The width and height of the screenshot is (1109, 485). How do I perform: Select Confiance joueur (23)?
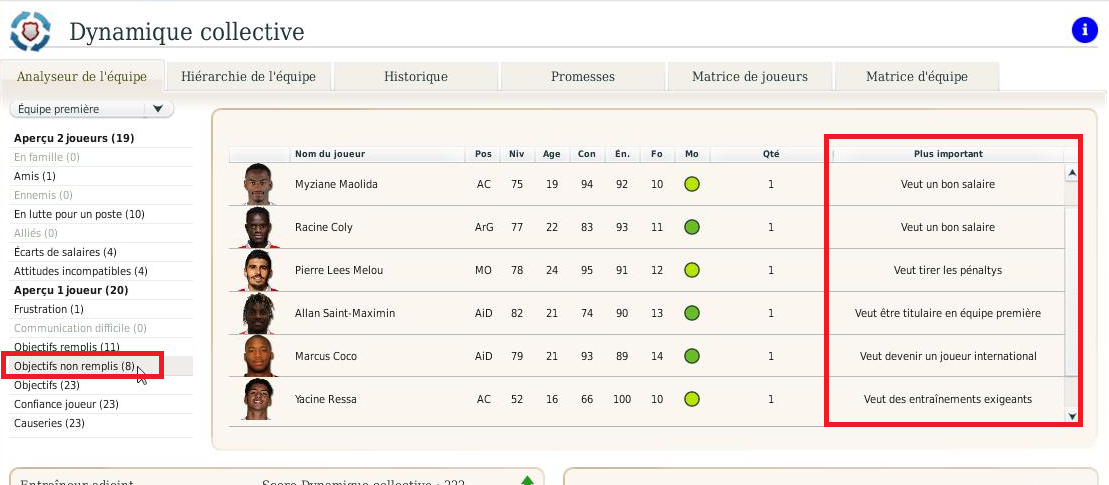point(66,404)
